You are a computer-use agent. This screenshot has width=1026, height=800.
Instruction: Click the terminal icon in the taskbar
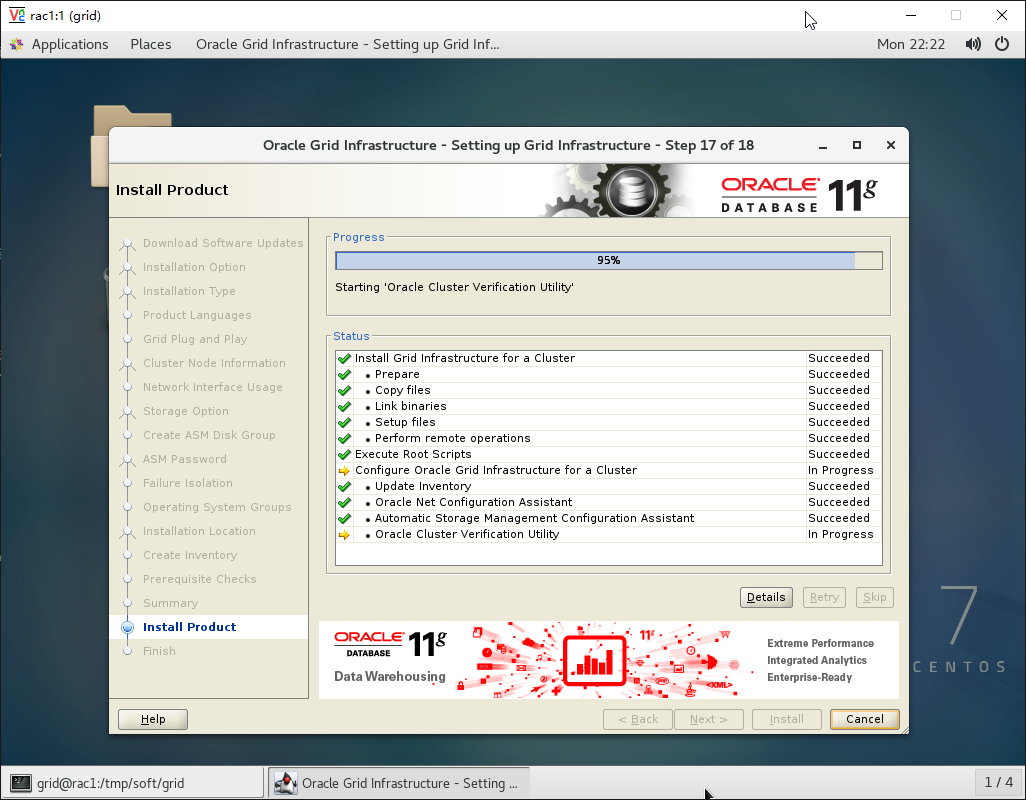(x=21, y=783)
